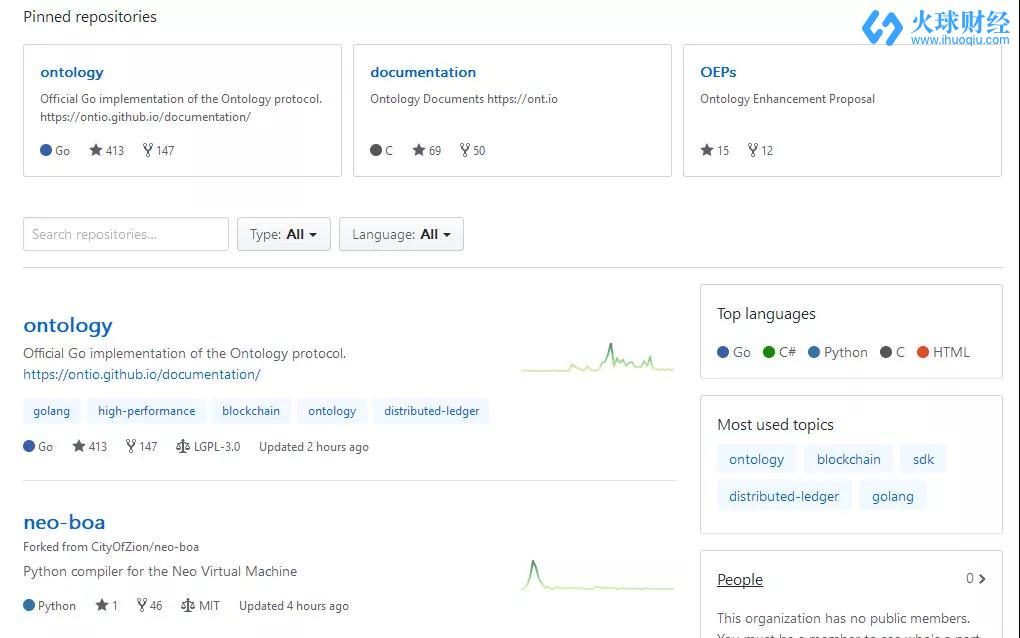Click fork icon on pinned documentation card
The height and width of the screenshot is (638, 1020).
(464, 150)
